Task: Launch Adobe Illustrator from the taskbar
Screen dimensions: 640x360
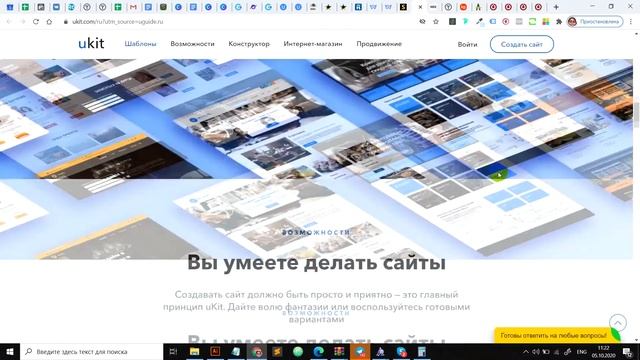Action: point(215,351)
